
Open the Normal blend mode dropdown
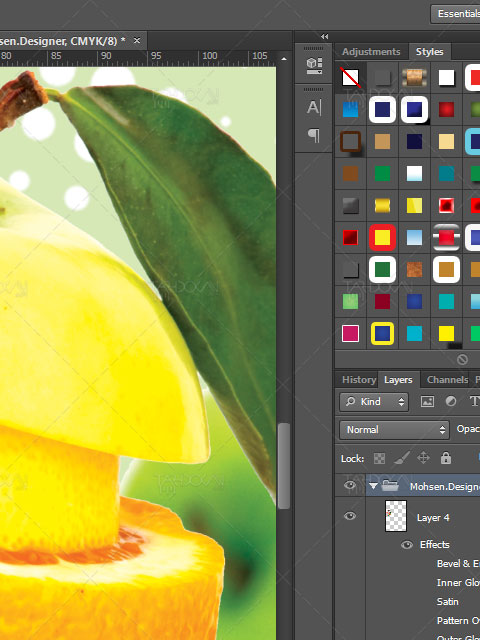[x=394, y=430]
